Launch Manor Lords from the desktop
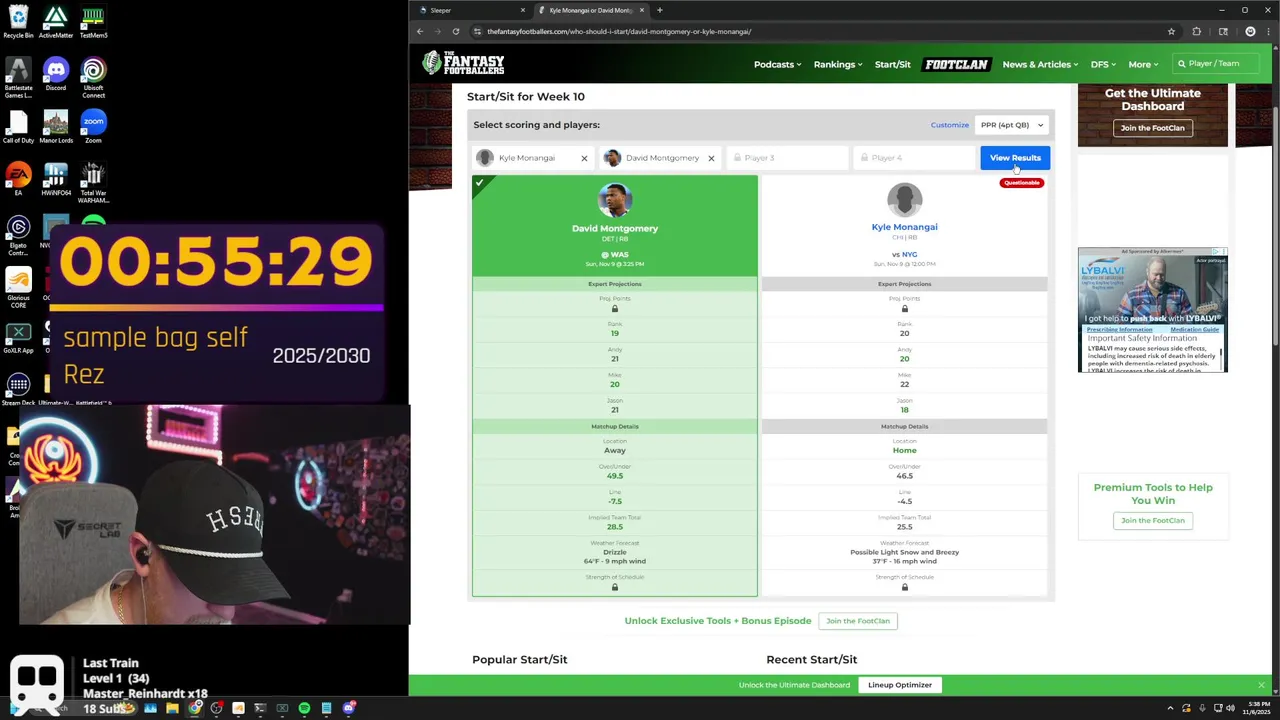The height and width of the screenshot is (720, 1280). pos(56,127)
